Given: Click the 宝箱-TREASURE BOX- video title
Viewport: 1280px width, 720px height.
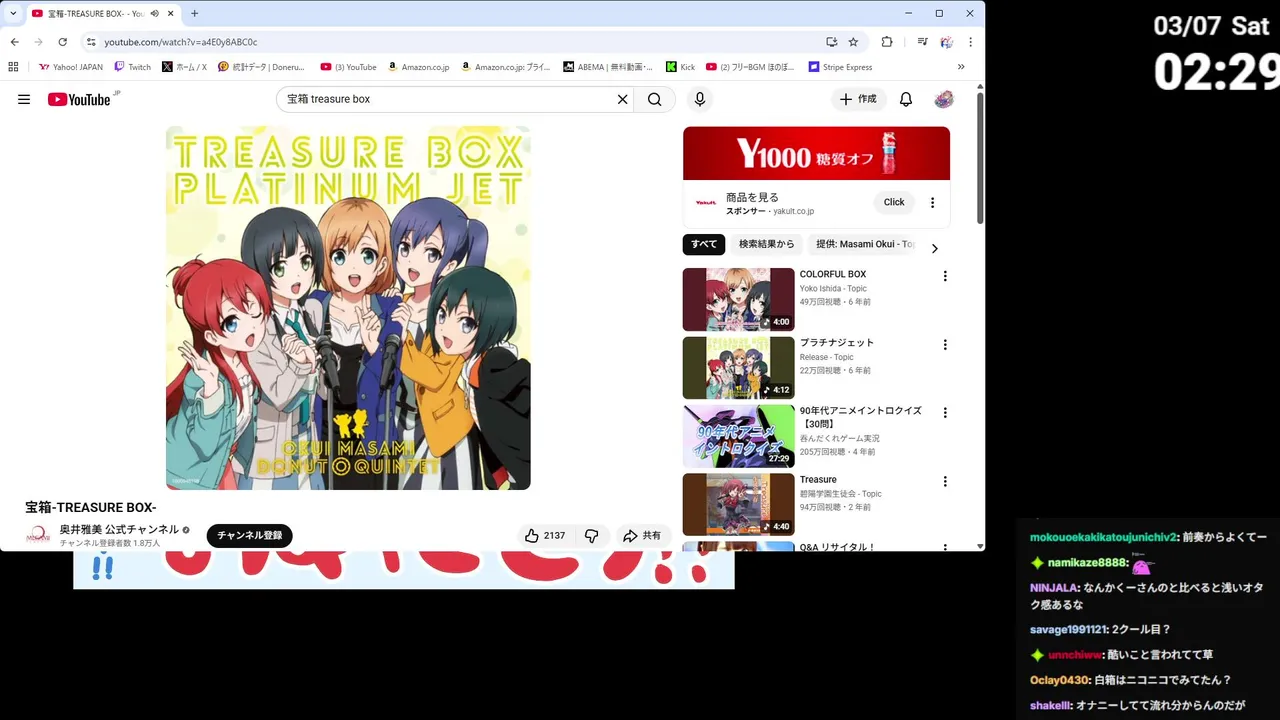Looking at the screenshot, I should tap(91, 507).
